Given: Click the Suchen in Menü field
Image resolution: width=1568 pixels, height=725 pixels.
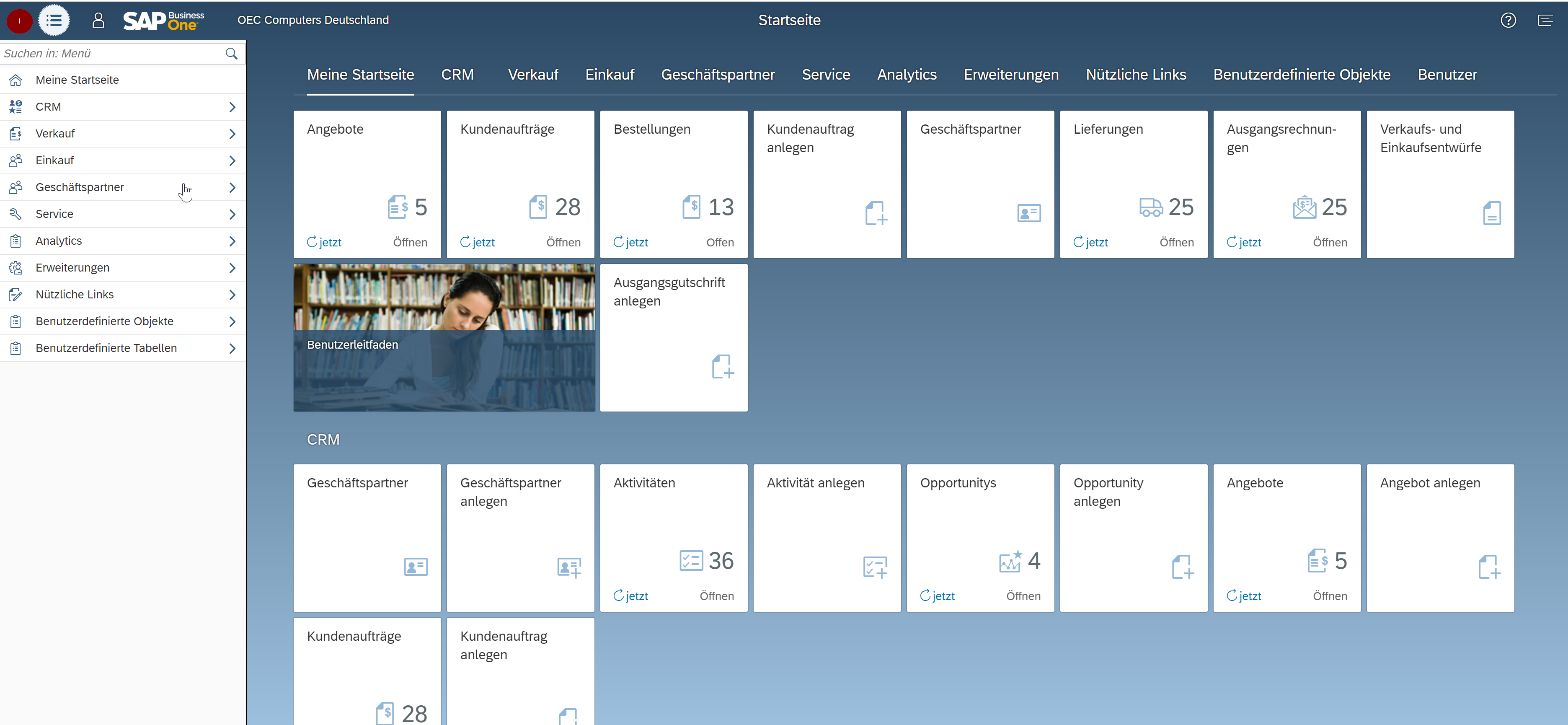Looking at the screenshot, I should point(110,54).
